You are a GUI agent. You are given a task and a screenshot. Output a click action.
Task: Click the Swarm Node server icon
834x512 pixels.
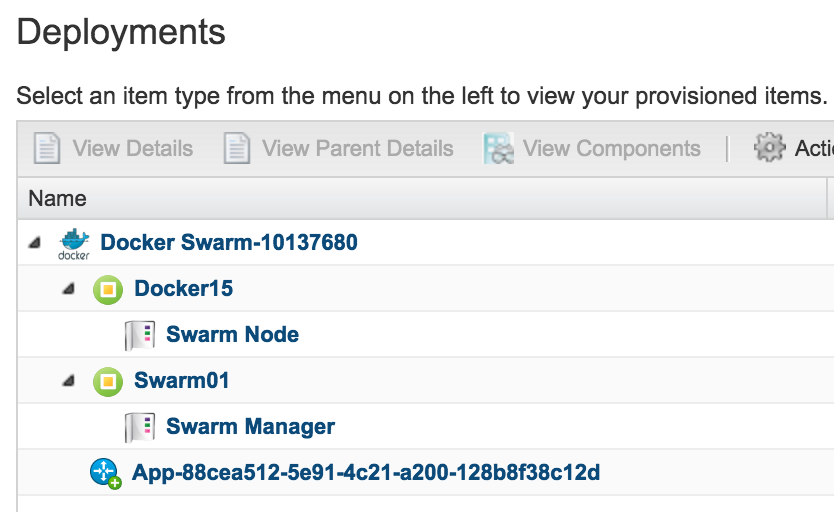[x=139, y=336]
